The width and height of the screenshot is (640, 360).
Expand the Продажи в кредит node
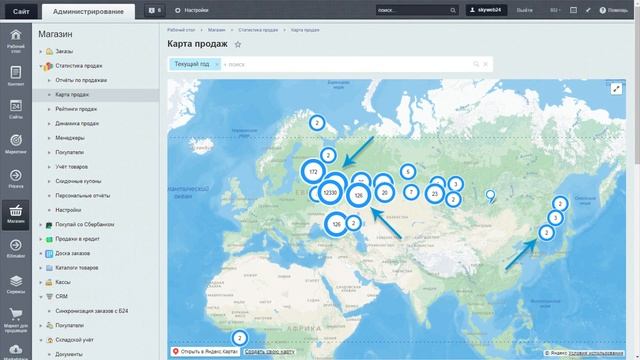coord(40,239)
